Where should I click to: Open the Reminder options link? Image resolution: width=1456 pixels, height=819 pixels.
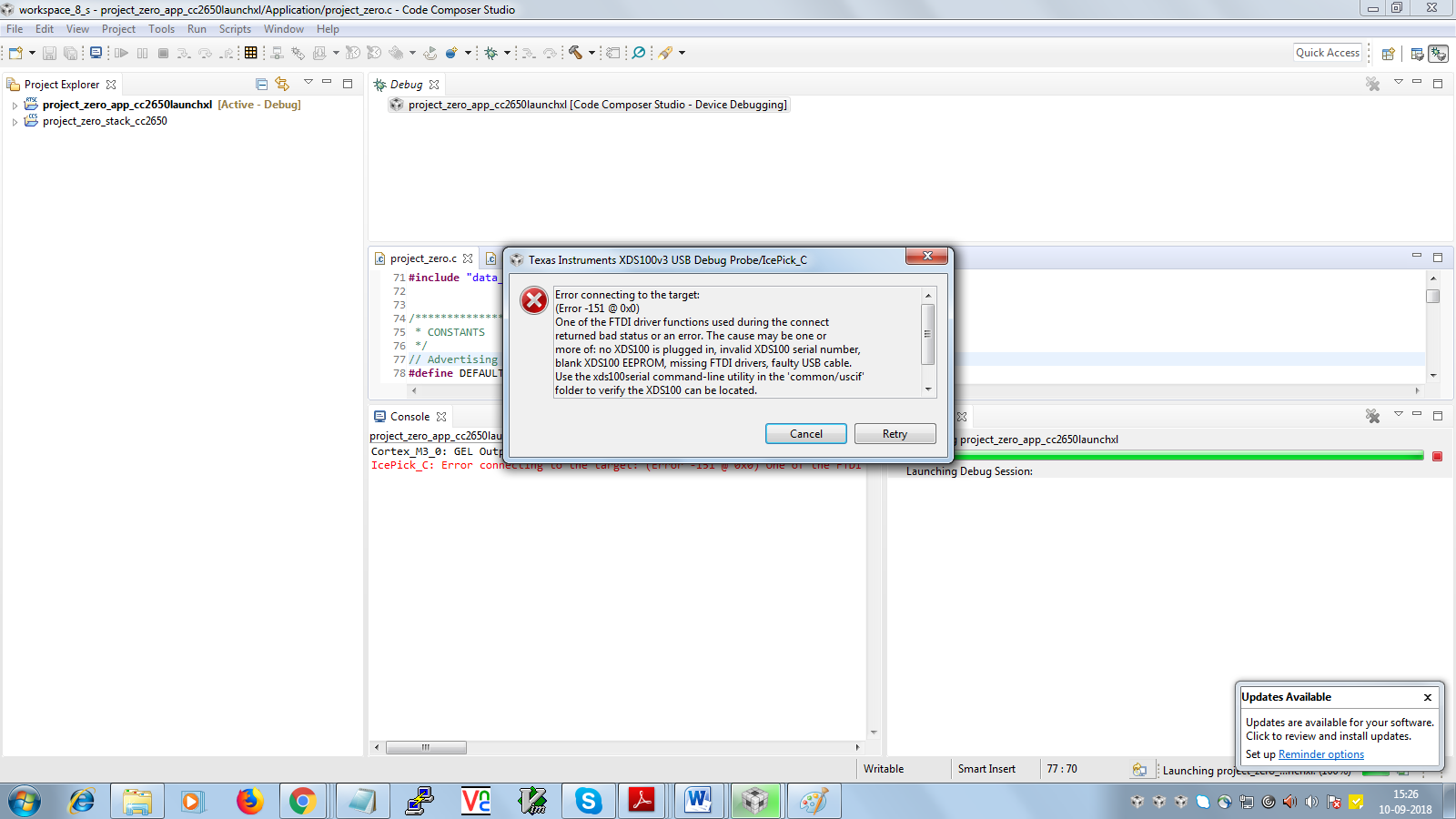(1320, 754)
